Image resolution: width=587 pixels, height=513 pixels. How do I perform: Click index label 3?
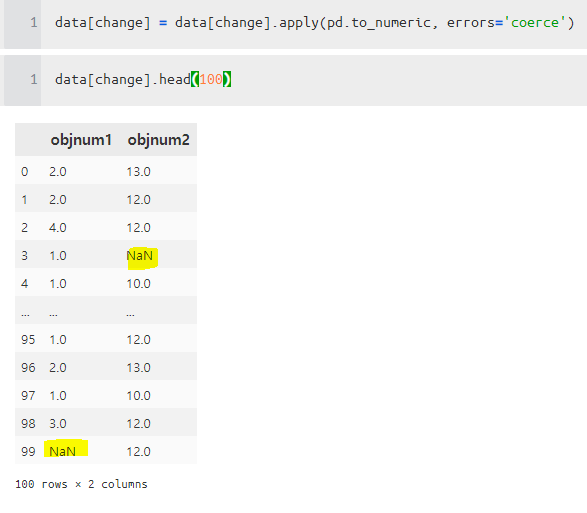click(x=24, y=256)
